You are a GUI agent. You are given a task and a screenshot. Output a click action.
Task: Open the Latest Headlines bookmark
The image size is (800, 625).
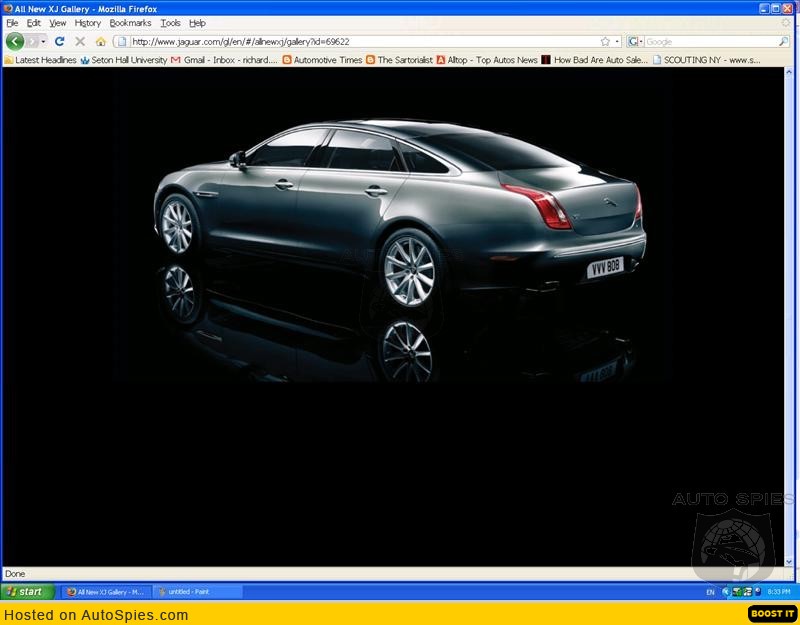(40, 60)
